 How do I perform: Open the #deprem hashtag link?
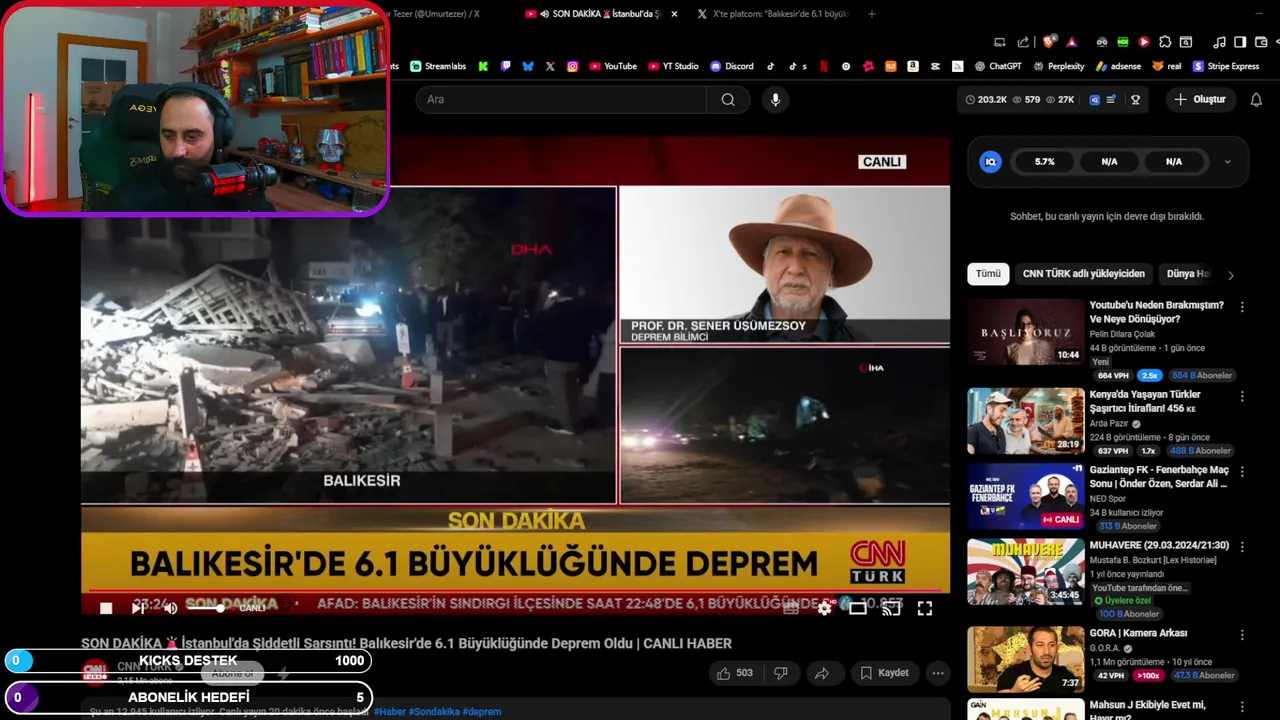tap(482, 712)
